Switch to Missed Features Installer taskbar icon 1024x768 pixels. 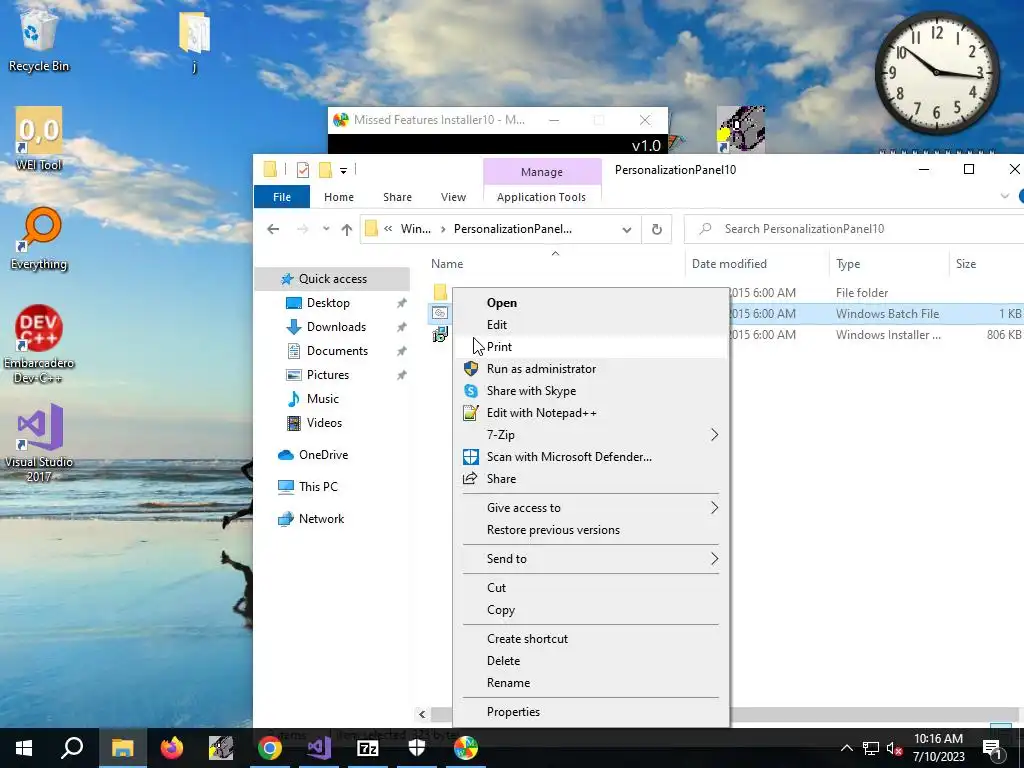466,748
